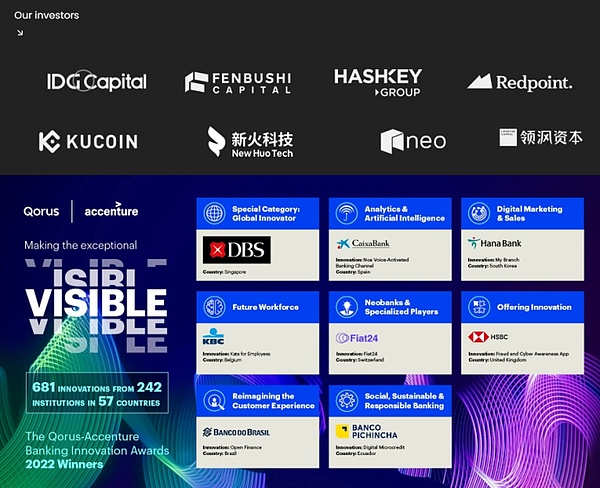Select the Redpoint investor logo

point(519,82)
